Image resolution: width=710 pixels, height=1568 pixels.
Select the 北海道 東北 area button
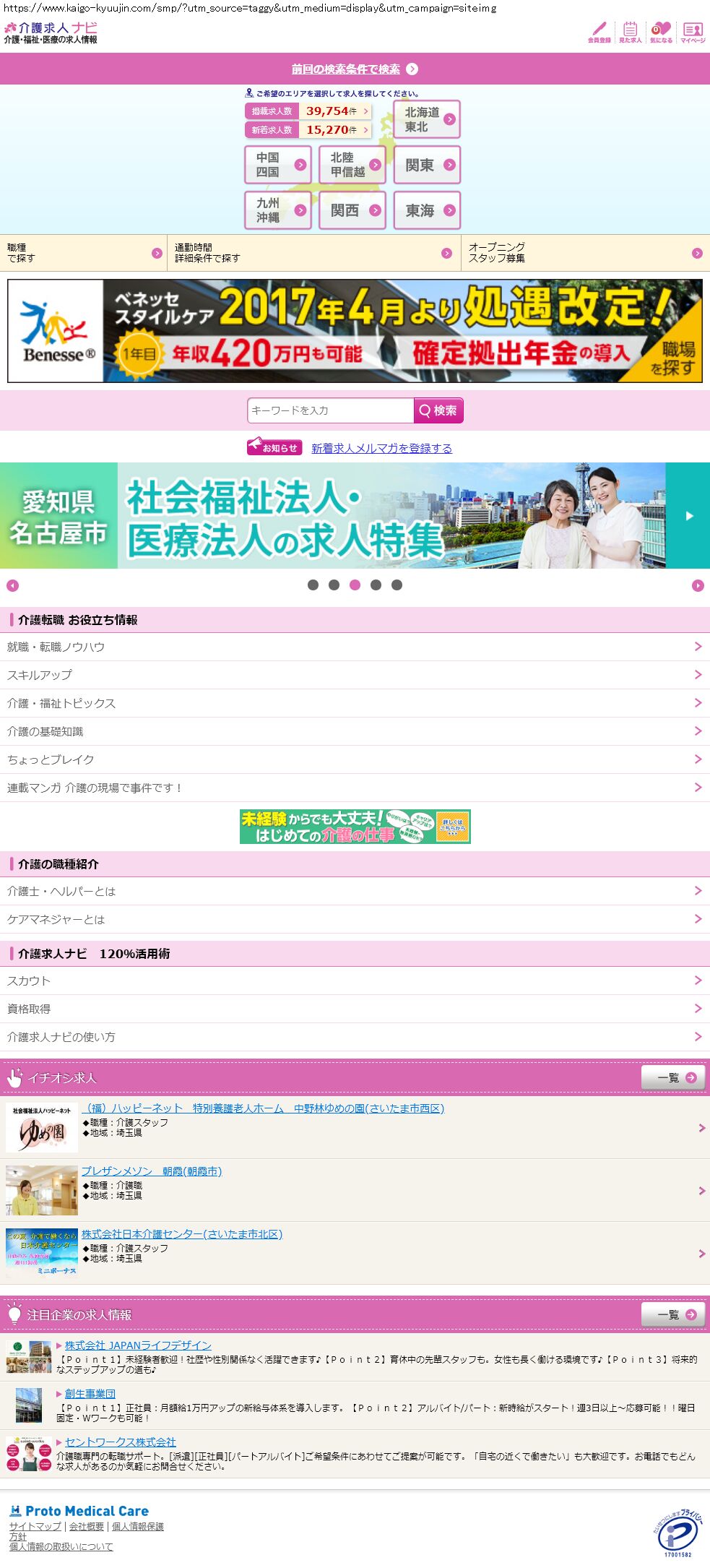pyautogui.click(x=427, y=119)
